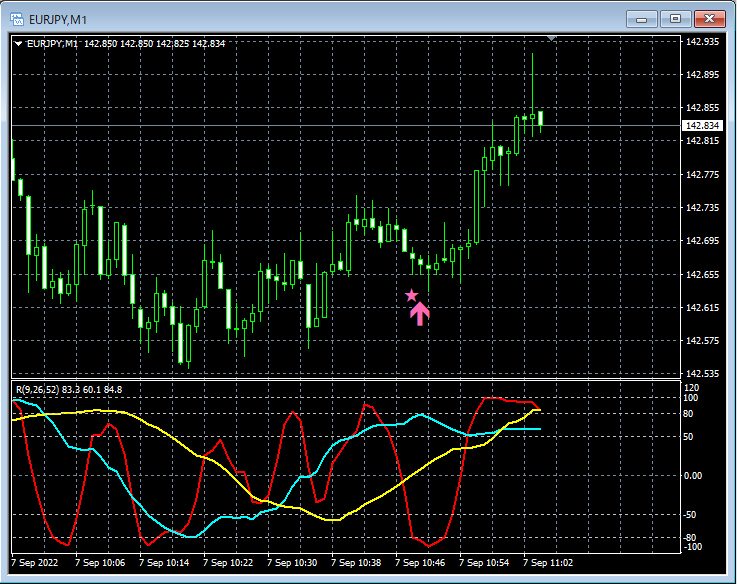738x584 pixels.
Task: Click the 142.735 price scale label
Action: [x=702, y=208]
